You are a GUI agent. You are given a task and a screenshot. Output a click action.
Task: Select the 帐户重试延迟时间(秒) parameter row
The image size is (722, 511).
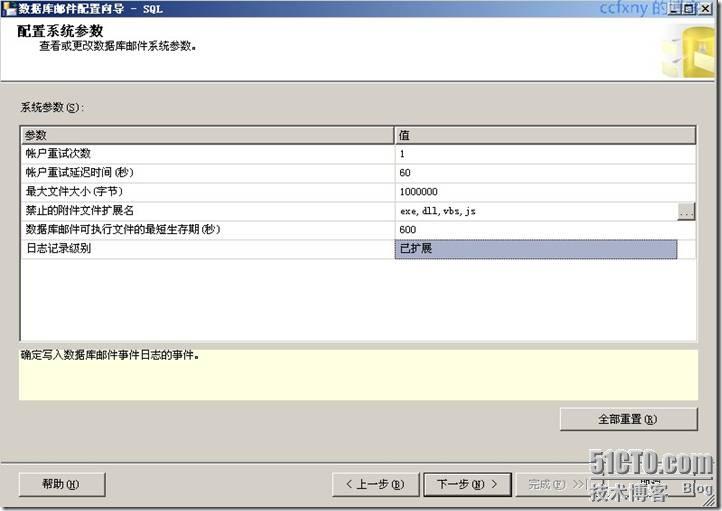coord(208,173)
